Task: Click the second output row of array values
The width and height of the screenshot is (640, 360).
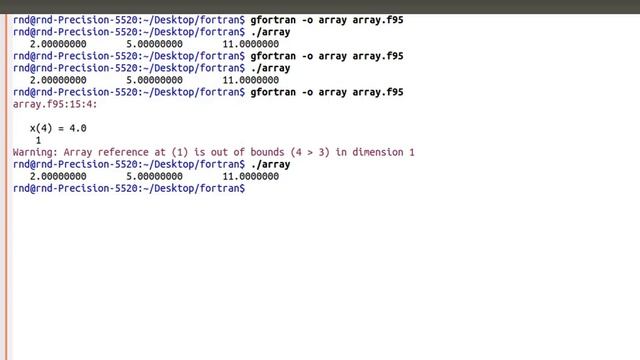Action: (x=154, y=80)
